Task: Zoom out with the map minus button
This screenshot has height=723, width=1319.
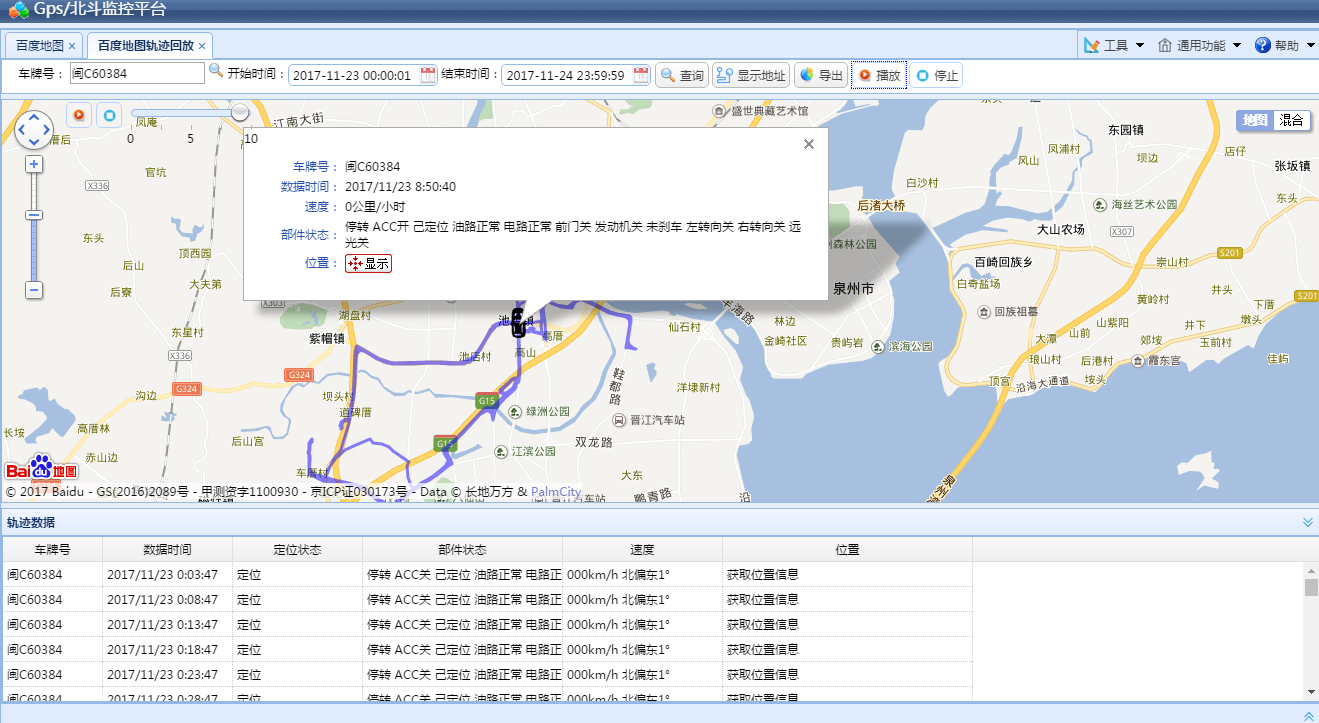Action: tap(34, 290)
